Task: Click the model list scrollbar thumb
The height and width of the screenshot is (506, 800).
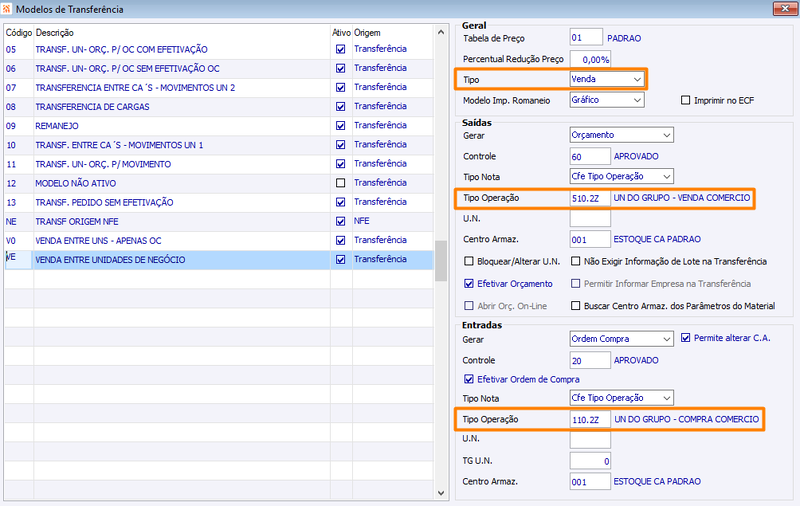Action: pos(441,261)
